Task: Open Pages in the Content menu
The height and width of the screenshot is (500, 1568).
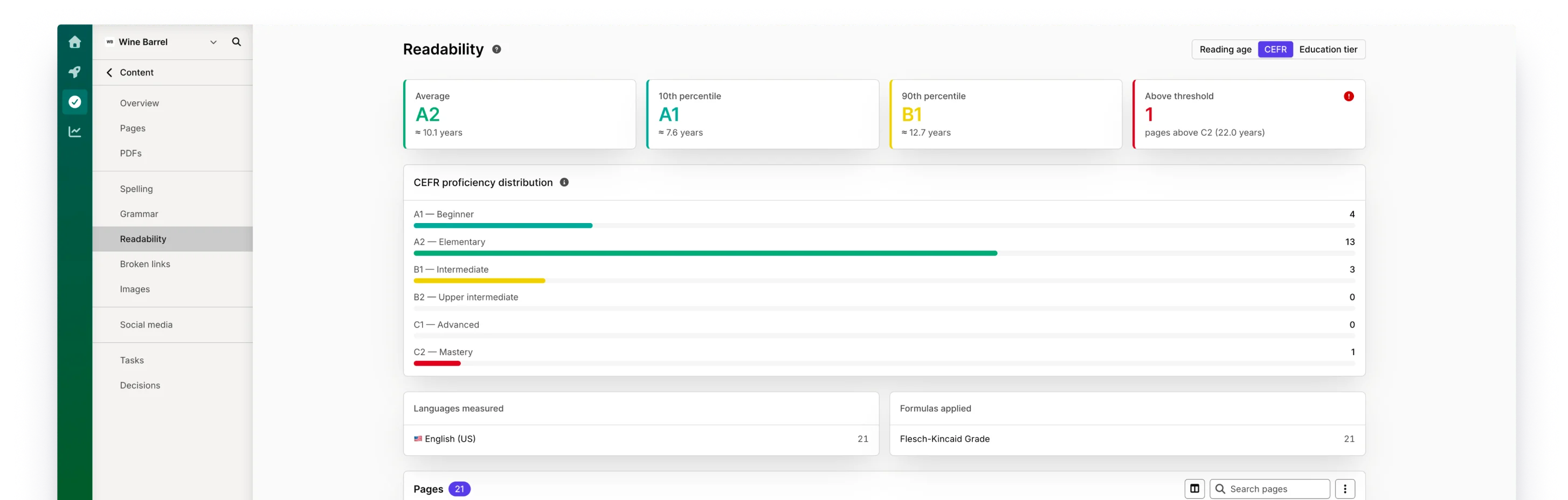Action: point(172,128)
